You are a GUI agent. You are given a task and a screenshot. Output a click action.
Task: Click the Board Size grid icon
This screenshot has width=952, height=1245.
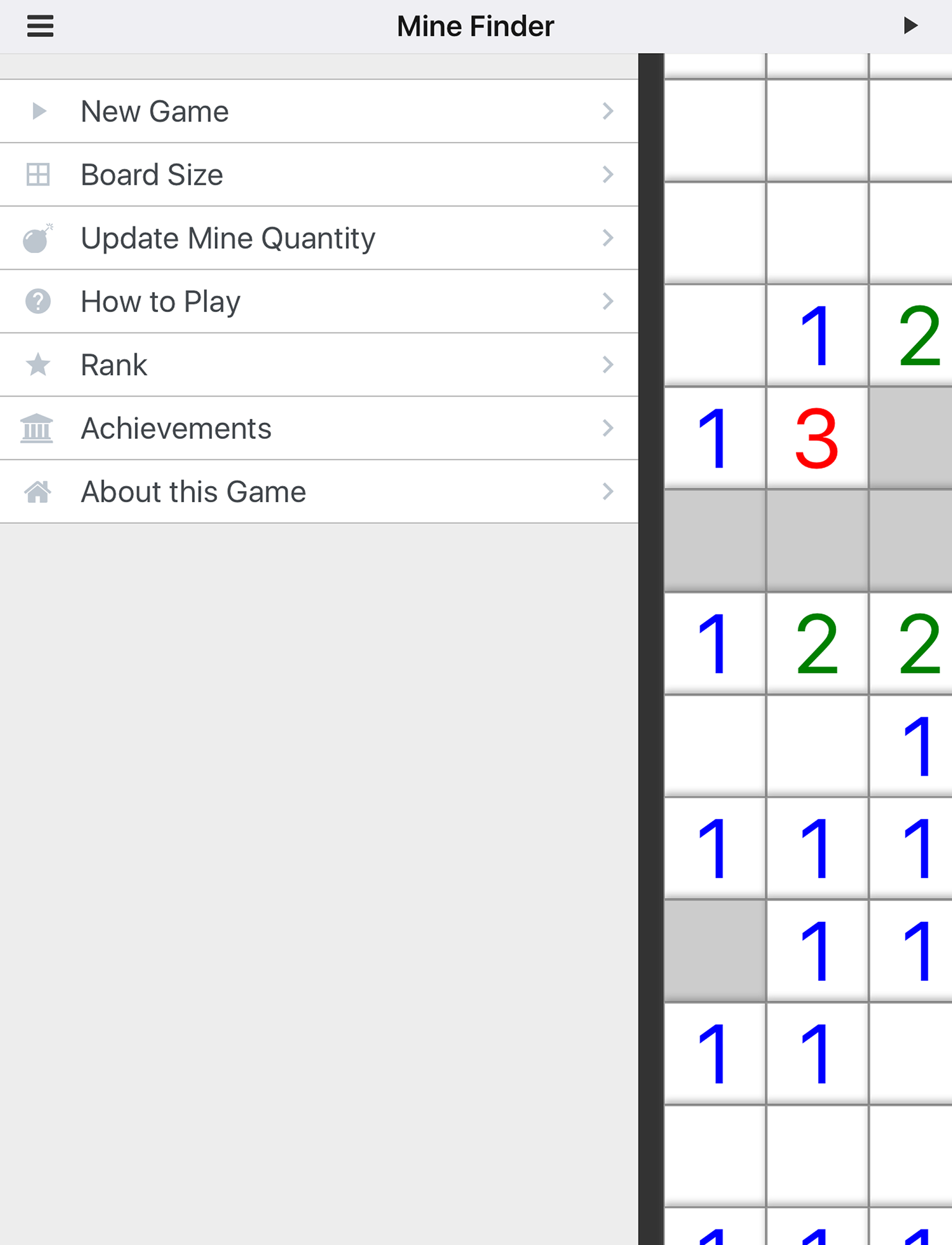38,174
